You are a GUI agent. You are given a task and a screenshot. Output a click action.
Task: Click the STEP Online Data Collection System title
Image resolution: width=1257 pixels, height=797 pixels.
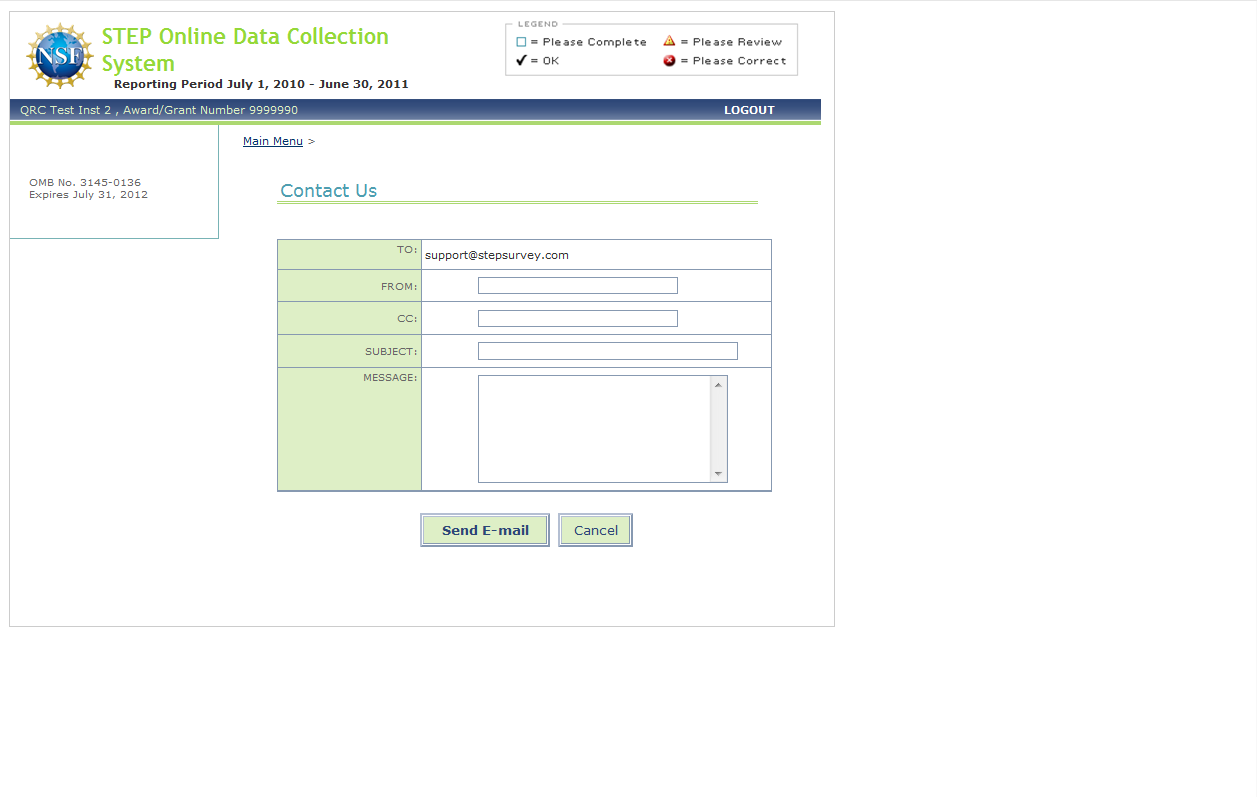click(245, 50)
